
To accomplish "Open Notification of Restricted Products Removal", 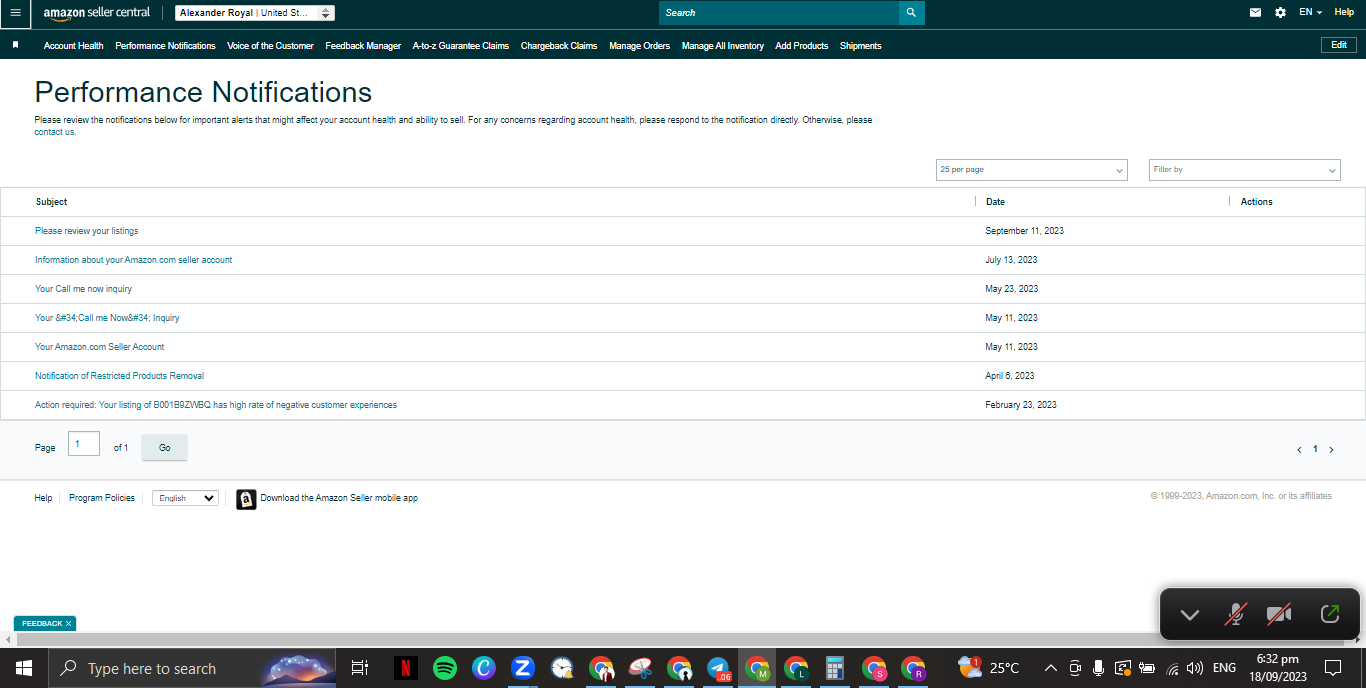I will 119,376.
